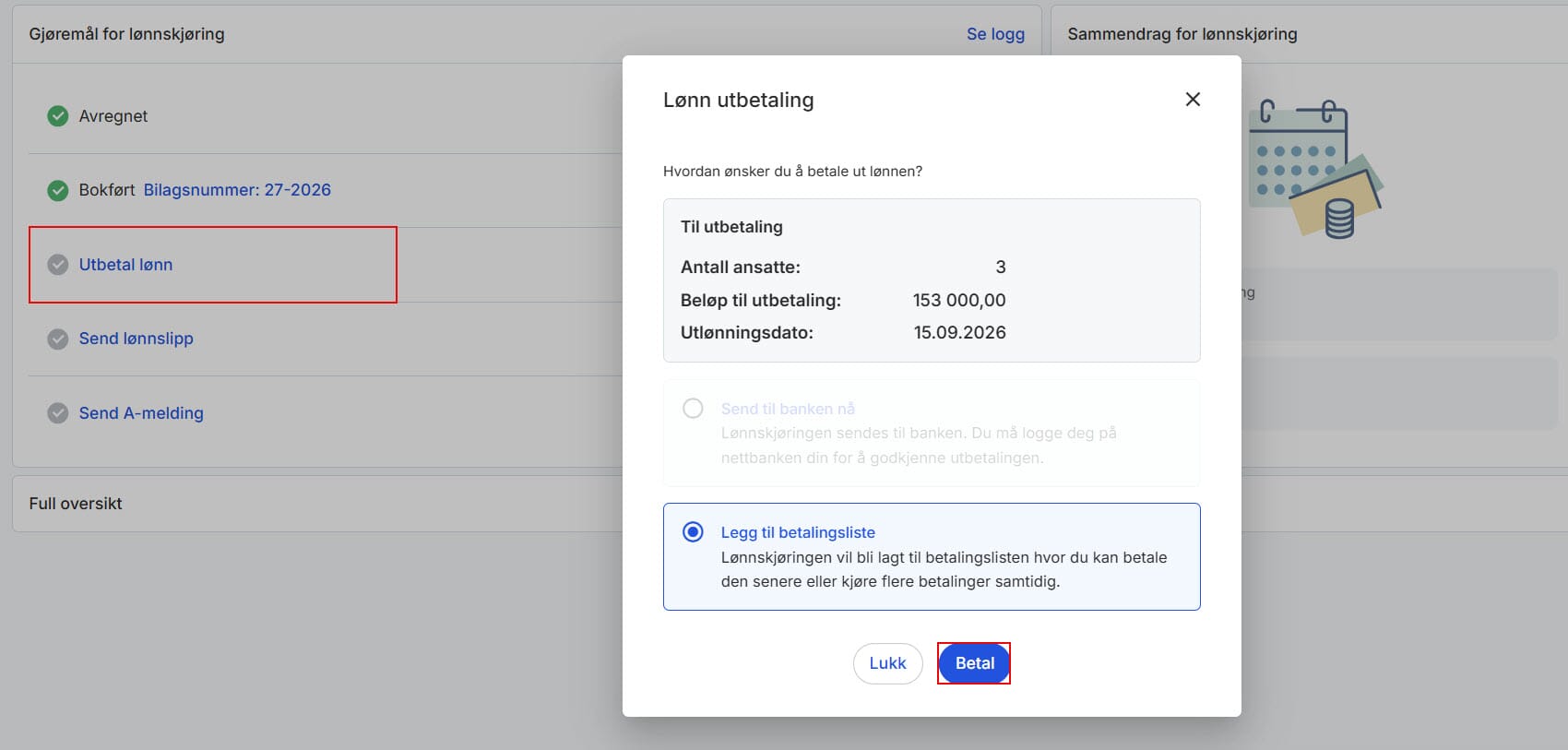The height and width of the screenshot is (750, 1568).
Task: Click the grey check icon for Send A-melding
Action: point(58,413)
